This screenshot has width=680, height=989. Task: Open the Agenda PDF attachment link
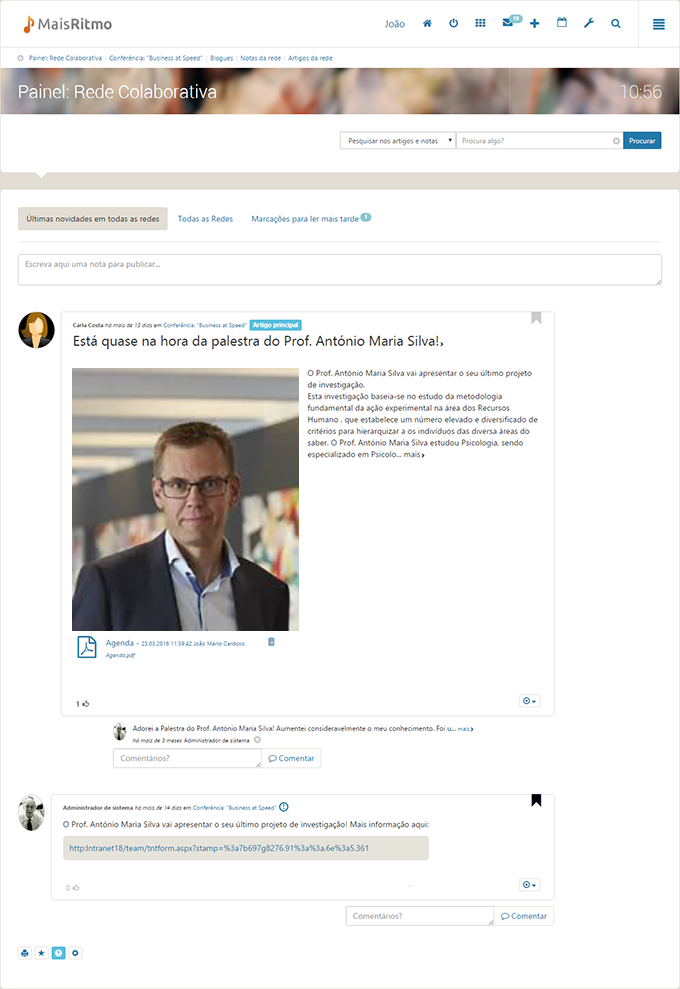[120, 643]
